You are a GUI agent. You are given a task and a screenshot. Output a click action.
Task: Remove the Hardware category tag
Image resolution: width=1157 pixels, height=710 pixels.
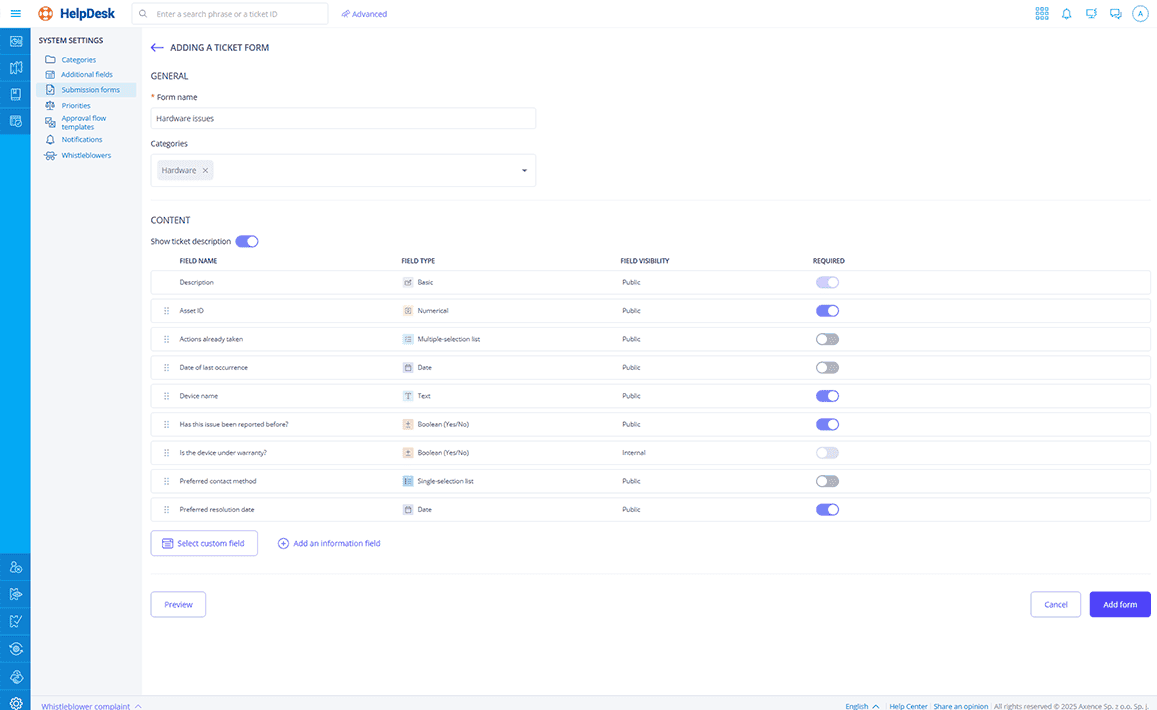(x=206, y=171)
